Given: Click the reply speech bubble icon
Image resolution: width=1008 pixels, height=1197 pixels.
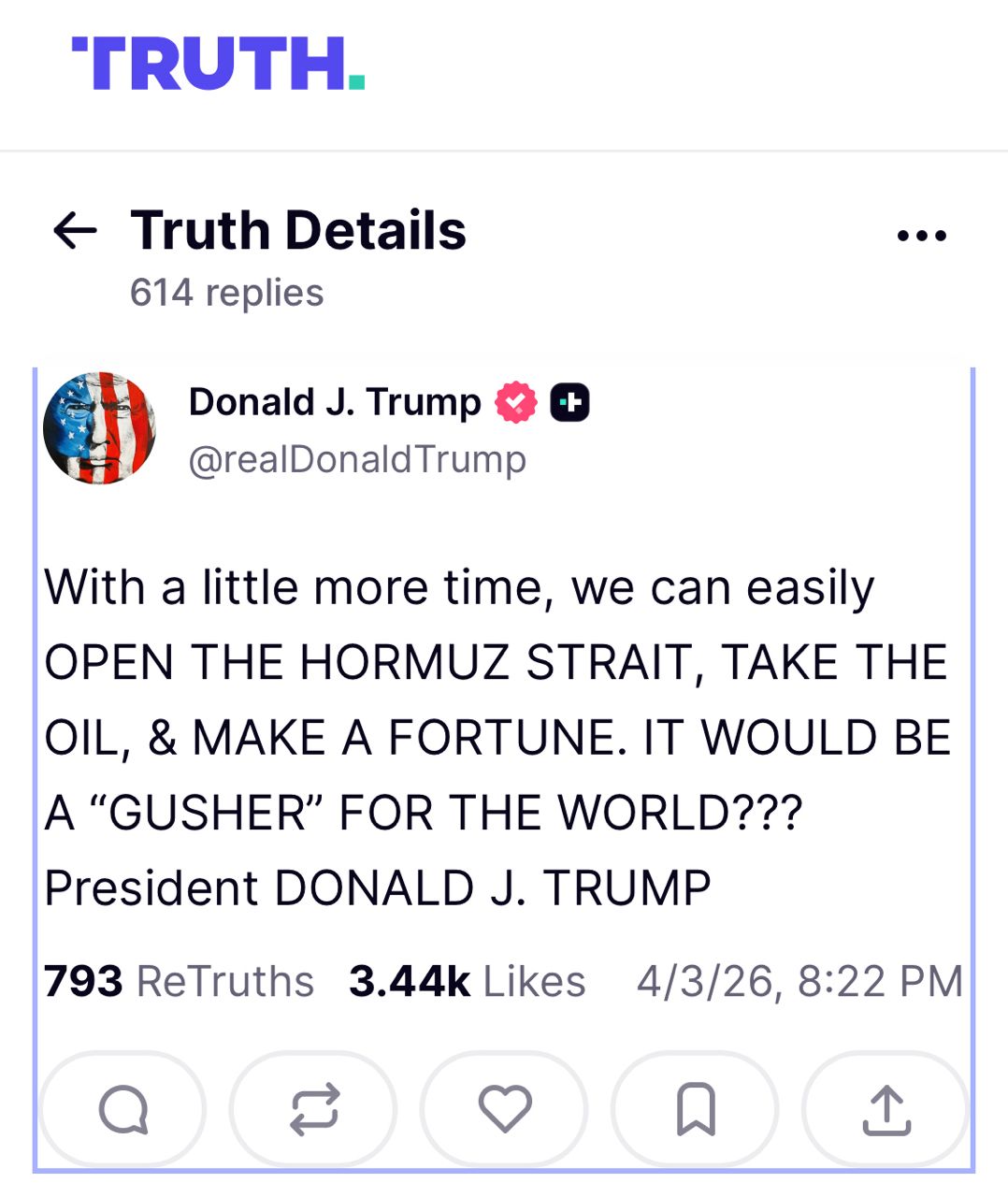Looking at the screenshot, I should coord(123,1110).
